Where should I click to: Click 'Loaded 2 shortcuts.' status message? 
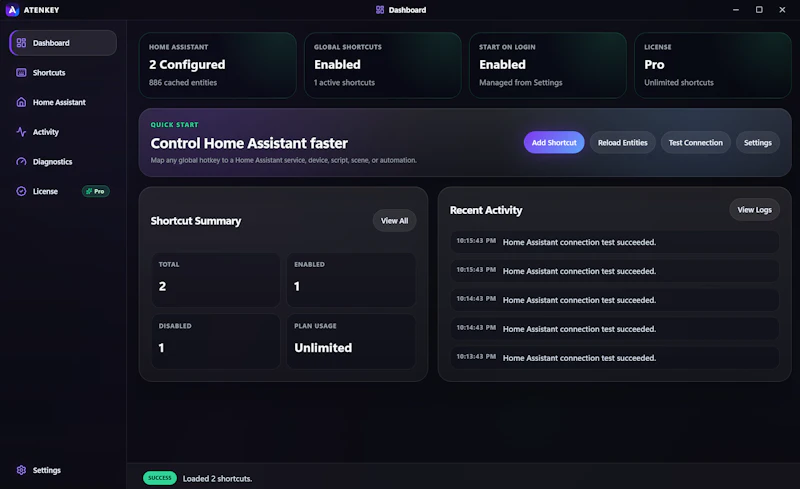click(217, 479)
